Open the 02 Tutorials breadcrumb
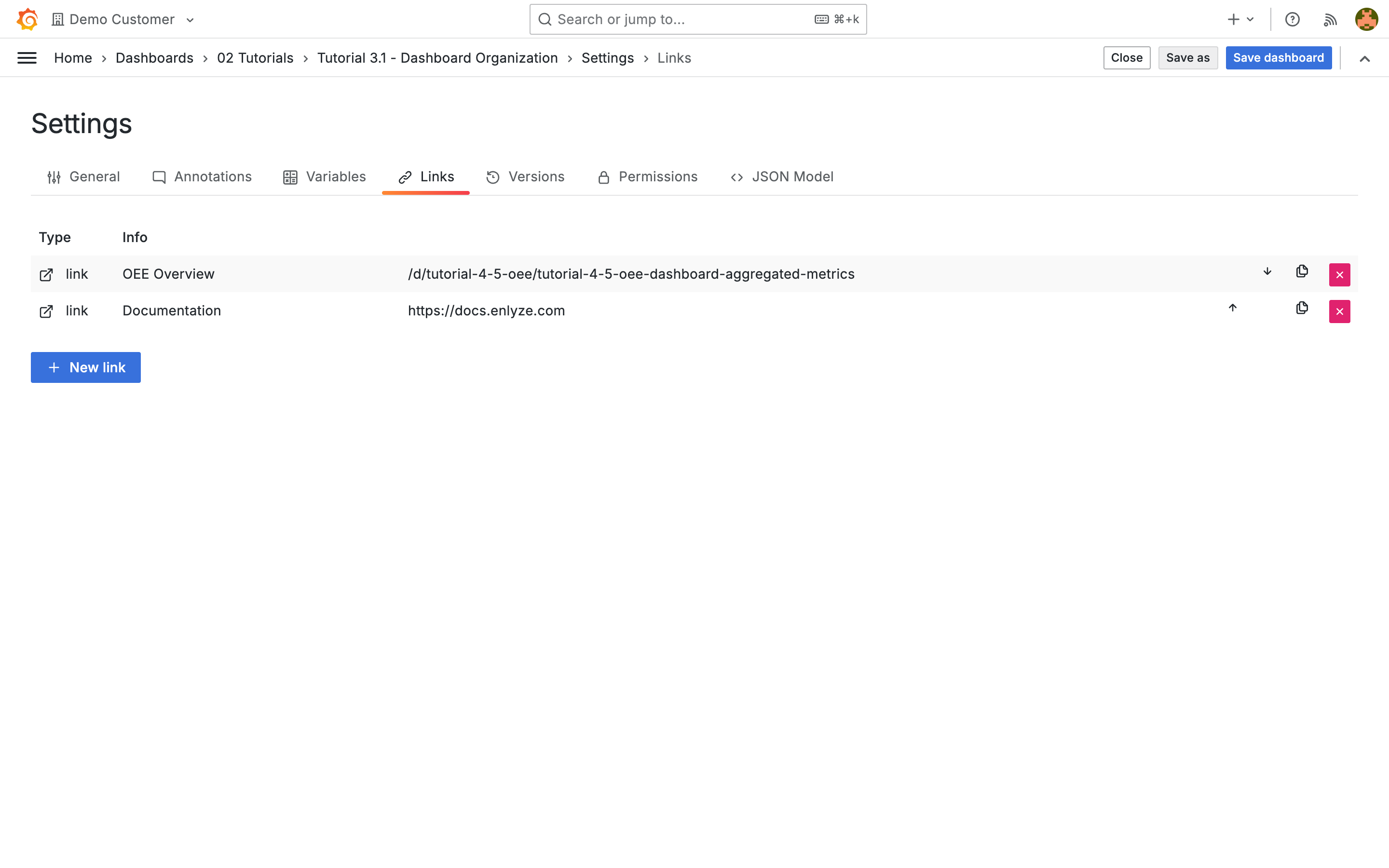The height and width of the screenshot is (868, 1389). pos(255,58)
